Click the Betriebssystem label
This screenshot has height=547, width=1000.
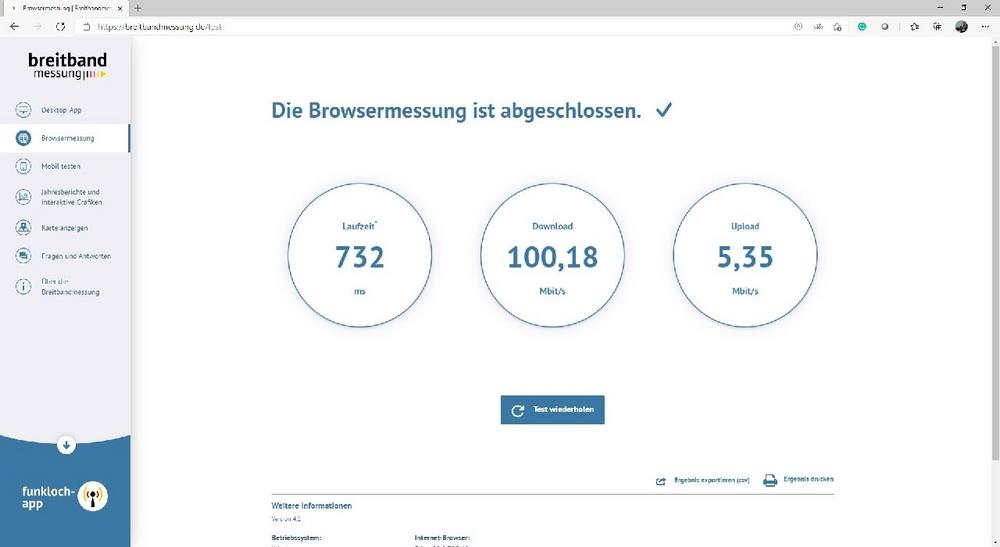tap(296, 538)
